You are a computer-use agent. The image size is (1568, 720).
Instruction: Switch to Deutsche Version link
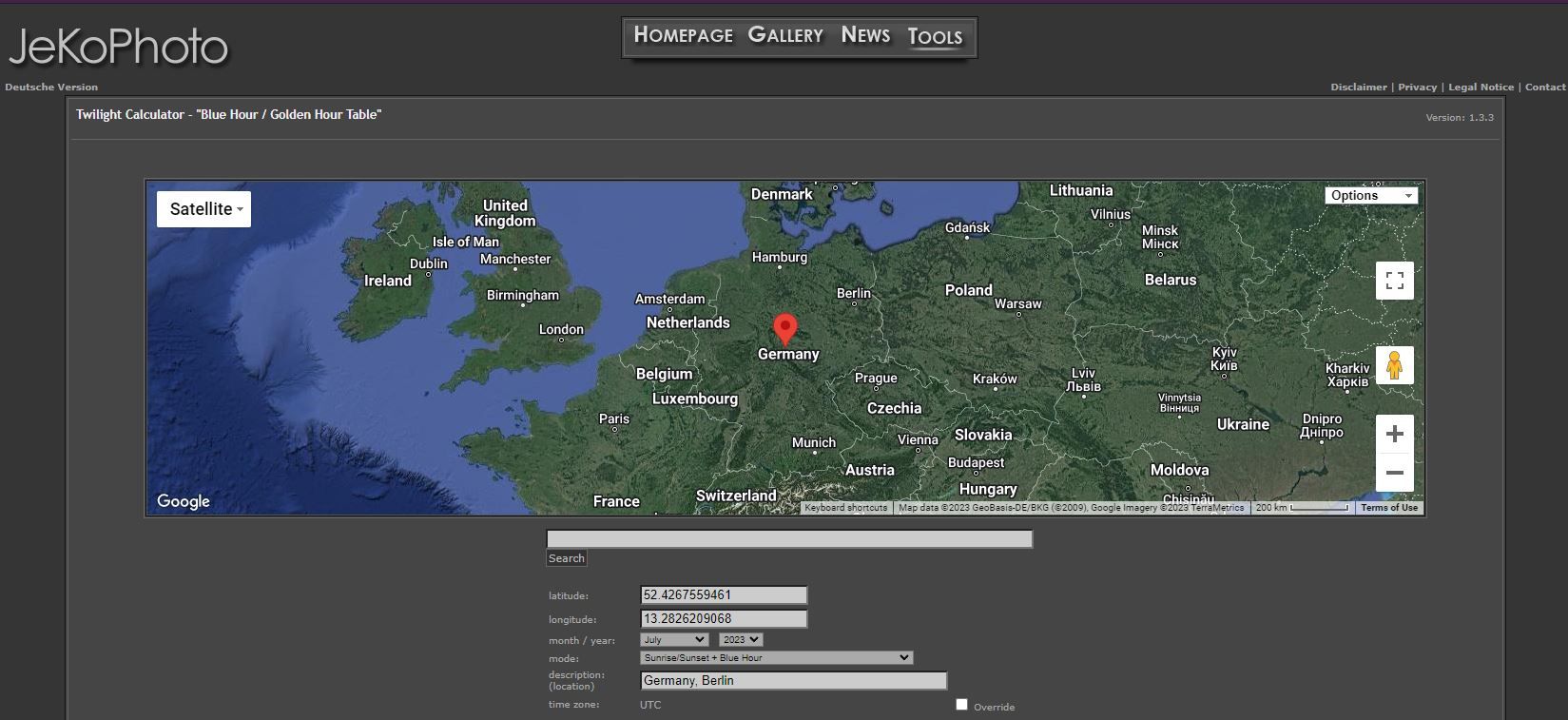click(51, 87)
